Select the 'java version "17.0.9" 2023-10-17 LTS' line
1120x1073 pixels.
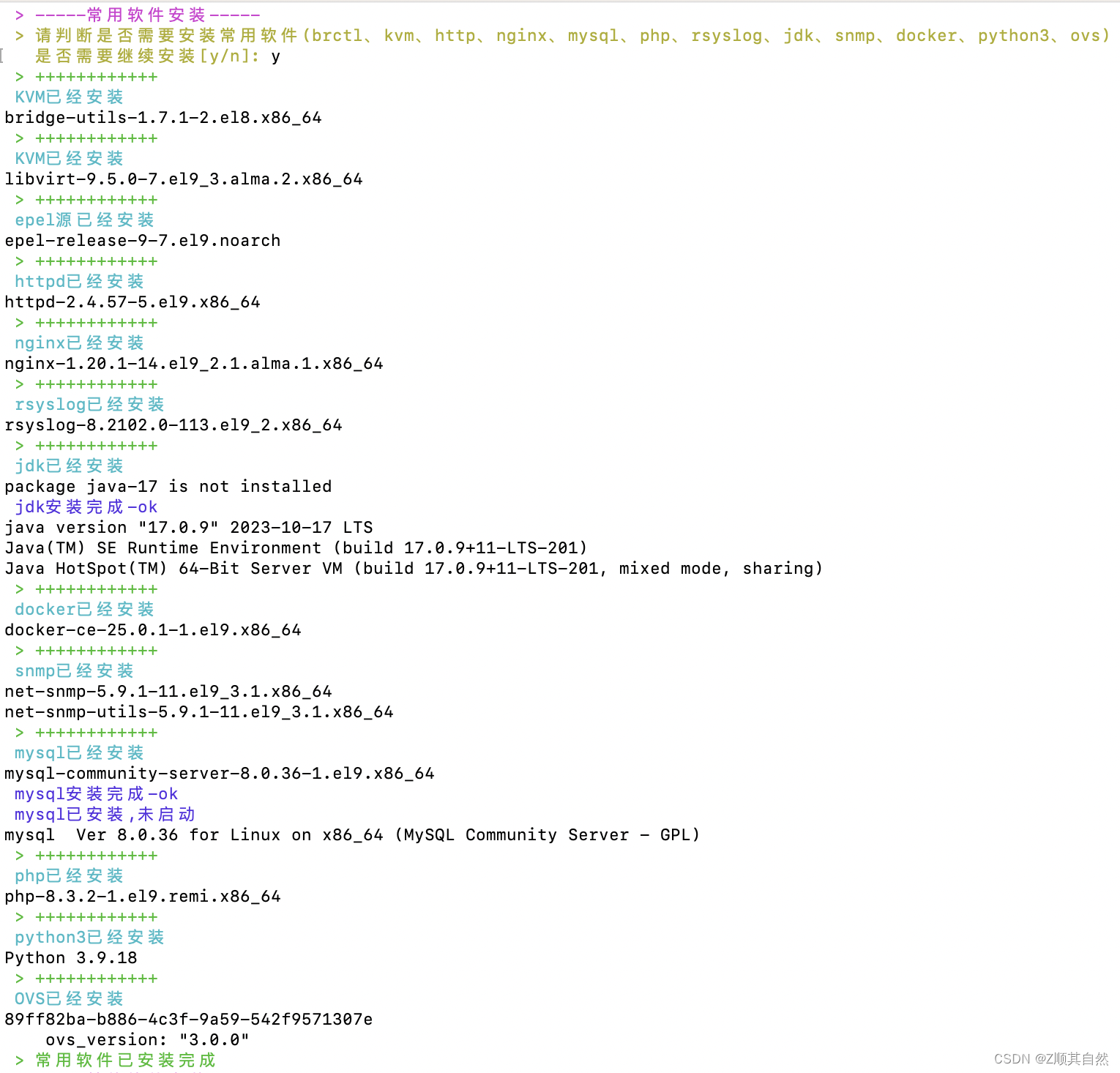pos(189,528)
